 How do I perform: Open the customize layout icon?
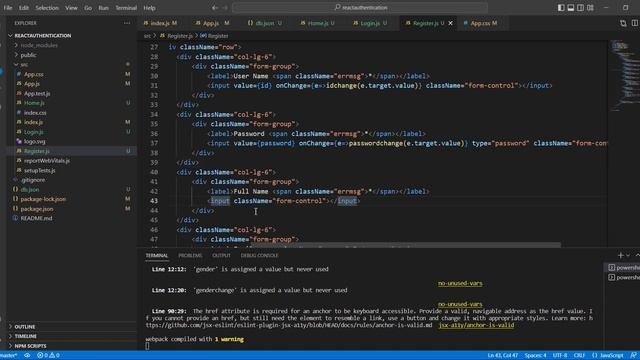590,8
